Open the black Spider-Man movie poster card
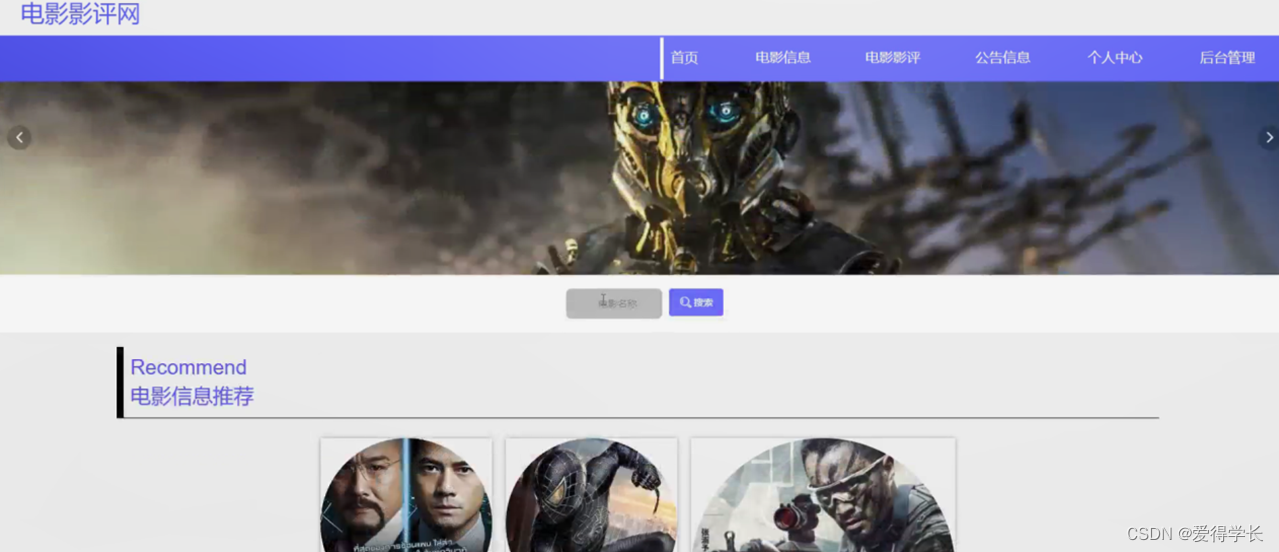1279x552 pixels. click(591, 495)
